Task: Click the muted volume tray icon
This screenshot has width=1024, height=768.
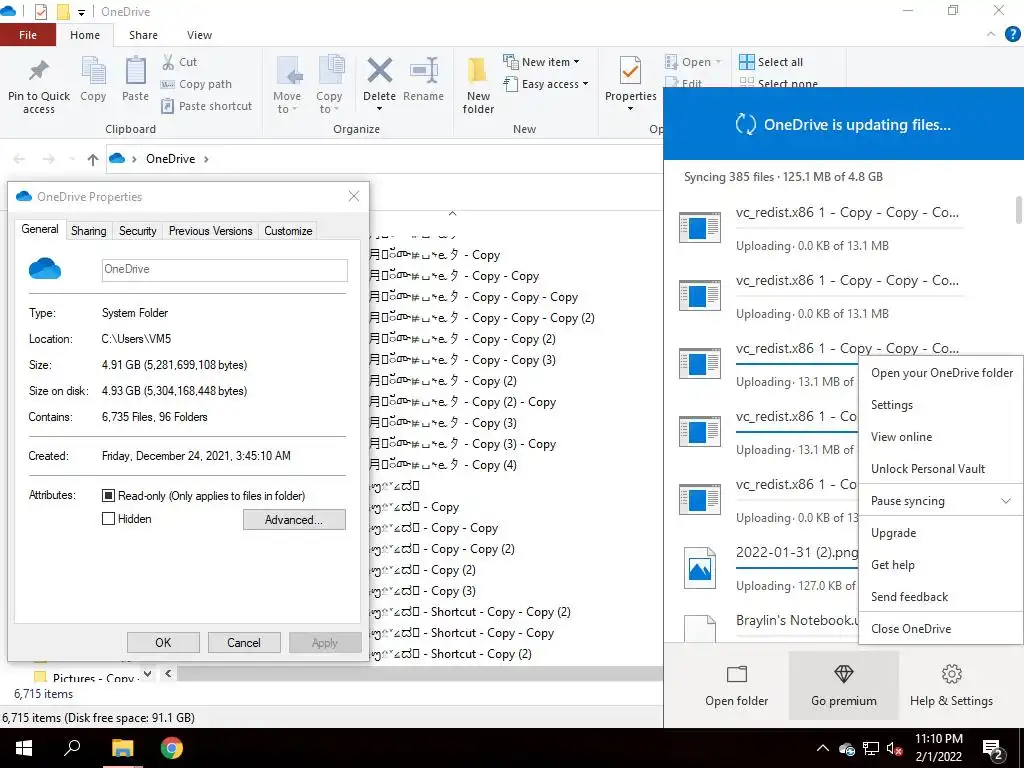Action: [x=895, y=748]
